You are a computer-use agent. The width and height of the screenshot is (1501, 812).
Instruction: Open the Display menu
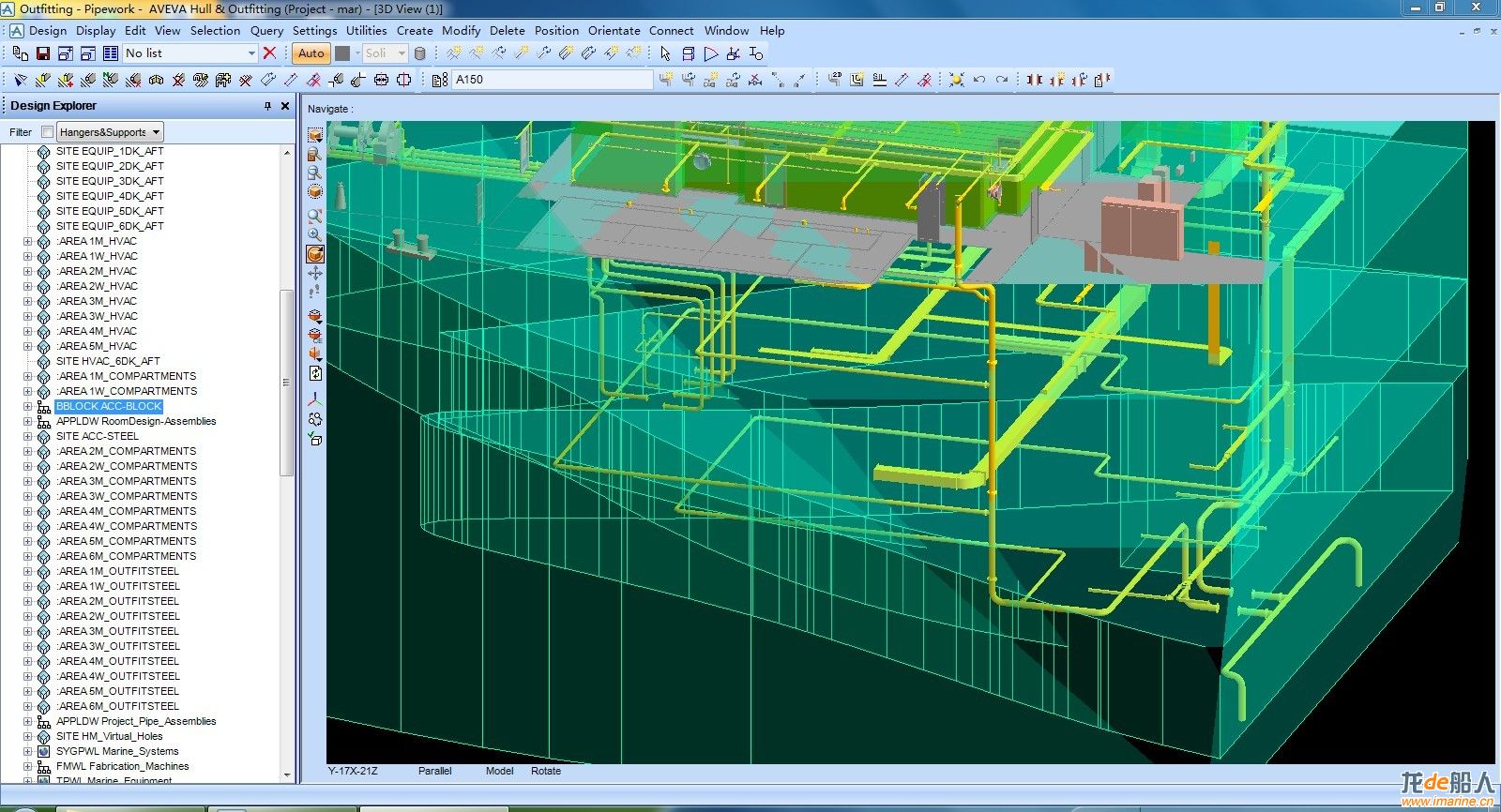coord(96,30)
